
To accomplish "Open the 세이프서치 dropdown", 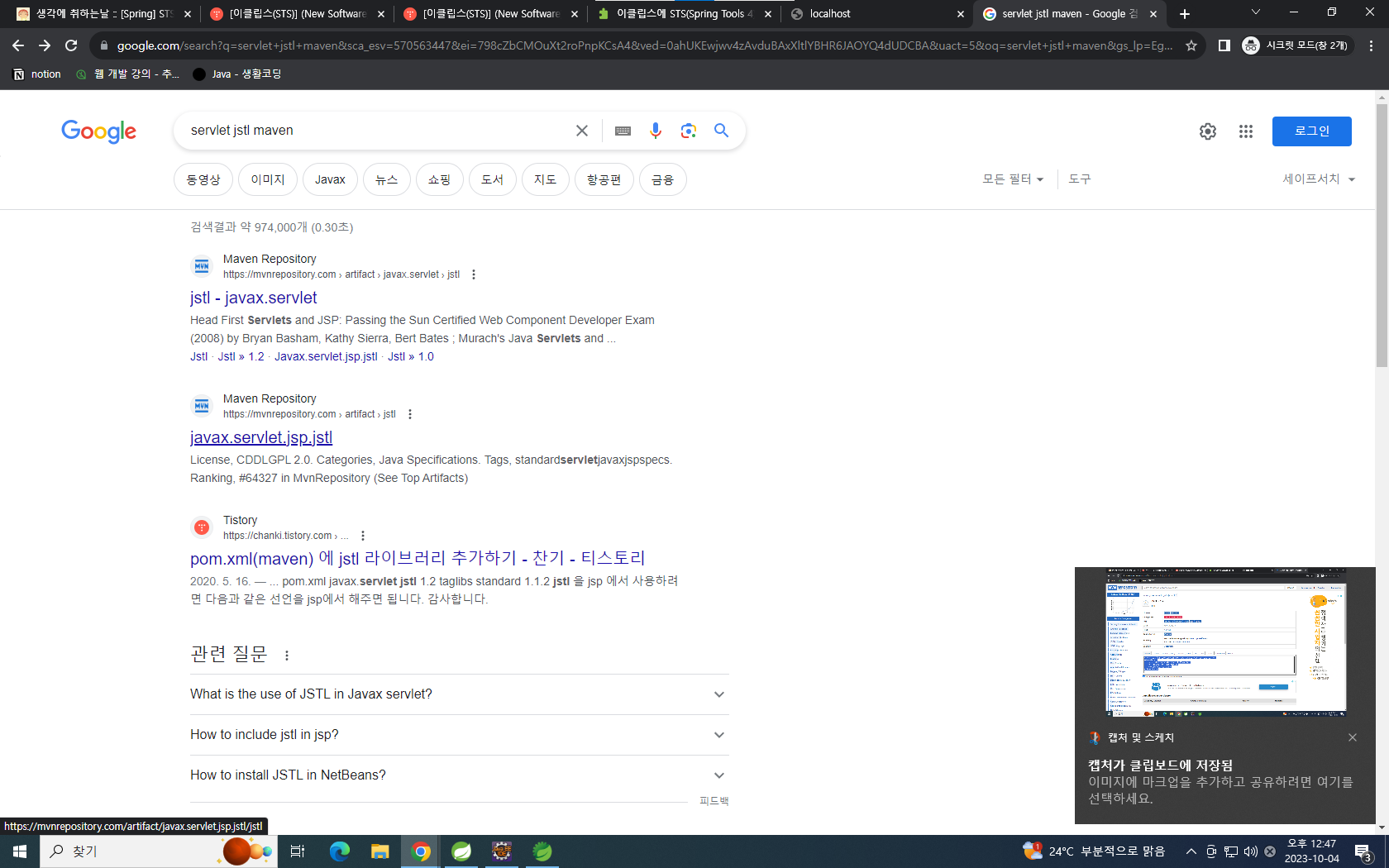I will tap(1319, 179).
